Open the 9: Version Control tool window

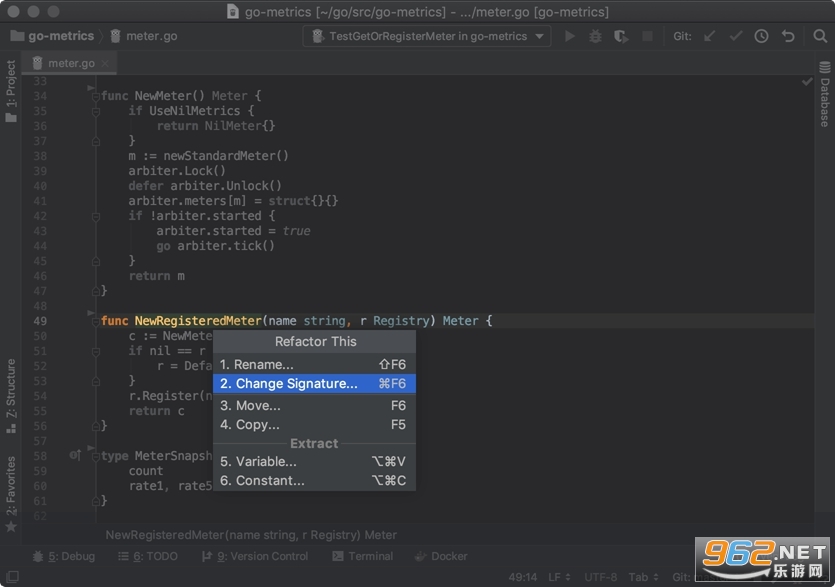pyautogui.click(x=255, y=556)
